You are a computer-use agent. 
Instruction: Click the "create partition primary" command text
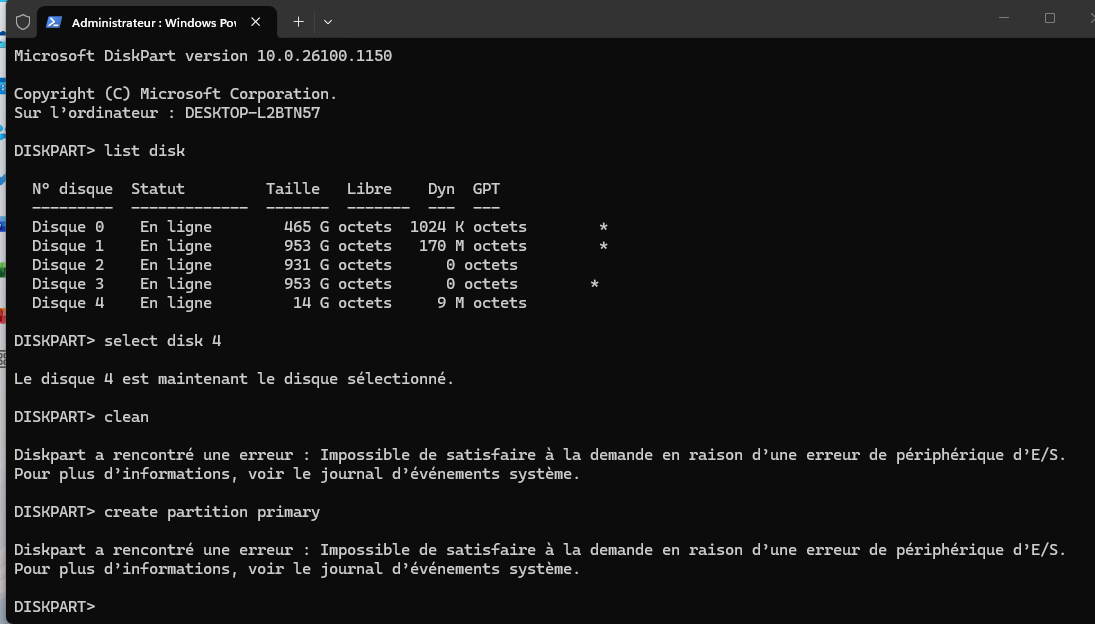[212, 512]
